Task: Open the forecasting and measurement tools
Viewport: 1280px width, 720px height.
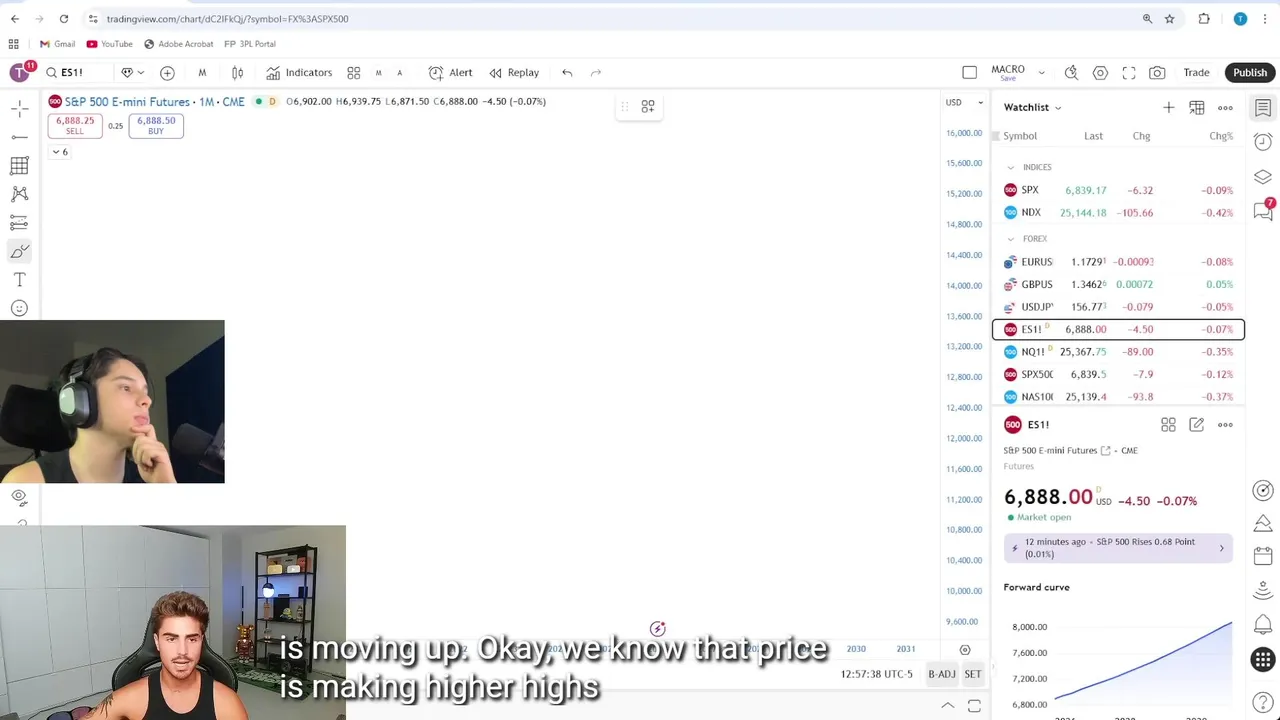Action: [19, 222]
